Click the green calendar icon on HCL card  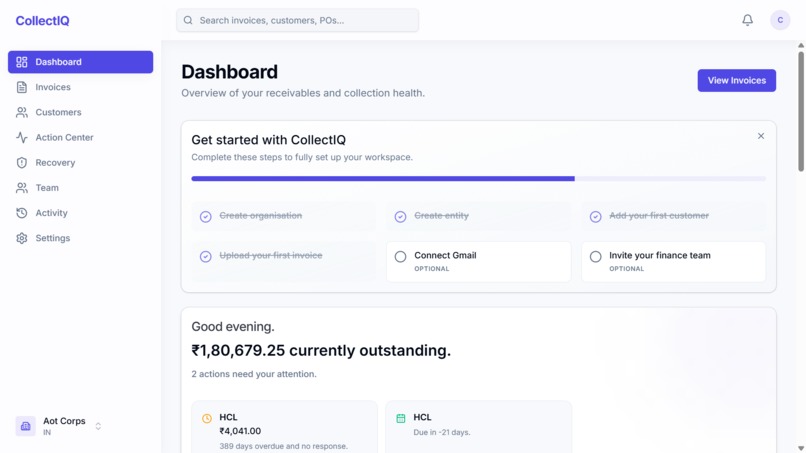[401, 418]
